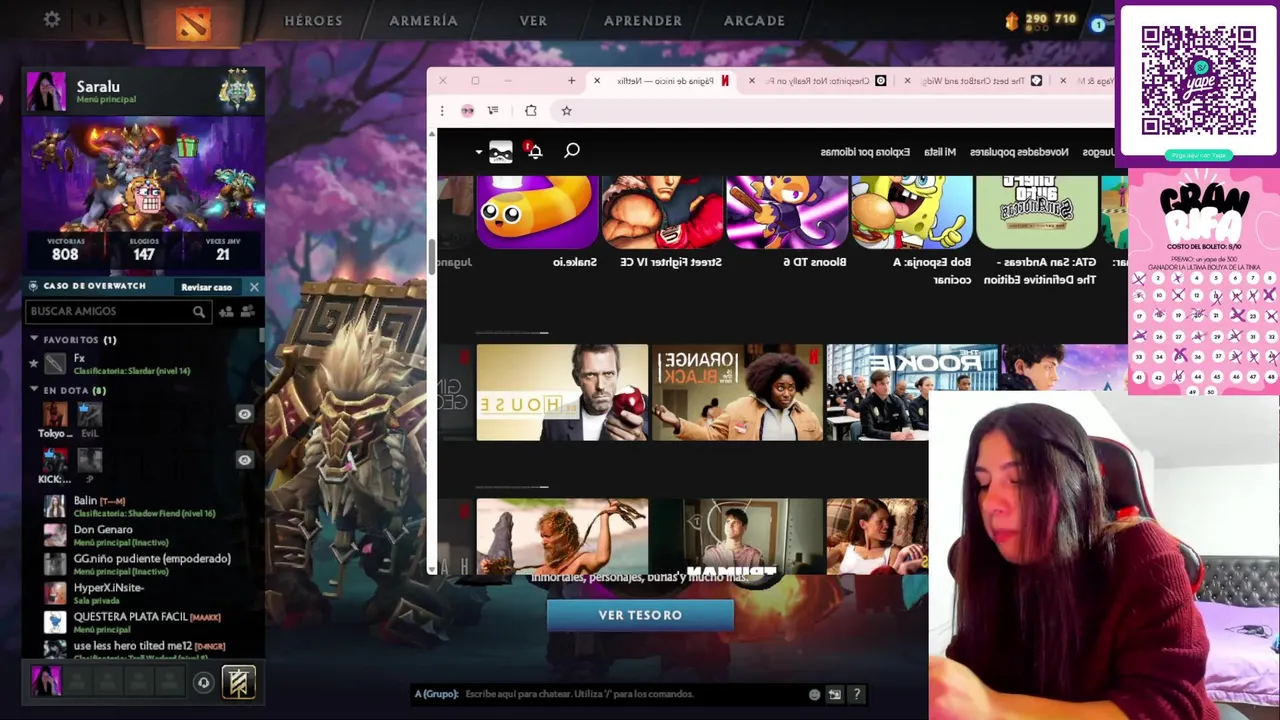Open the HÉROES menu tab
This screenshot has width=1280, height=720.
click(x=313, y=20)
